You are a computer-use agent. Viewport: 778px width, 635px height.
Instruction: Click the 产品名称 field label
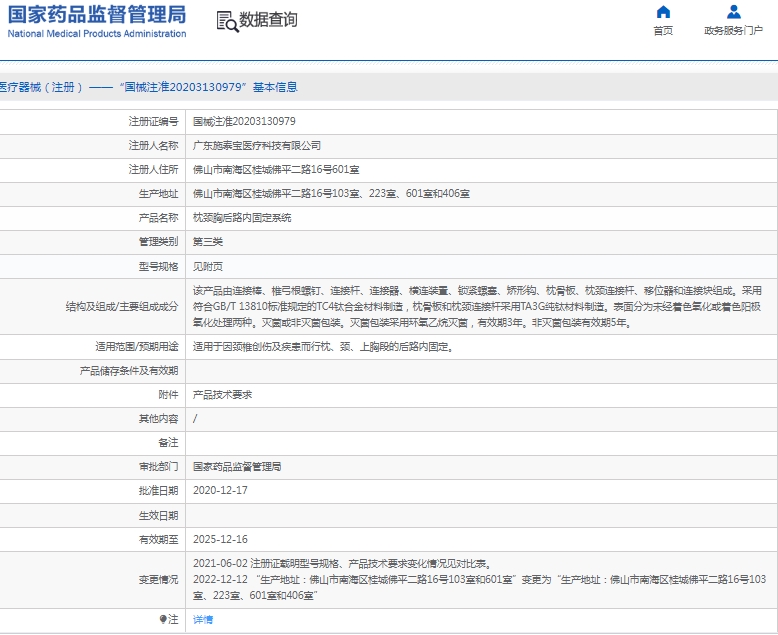point(158,218)
